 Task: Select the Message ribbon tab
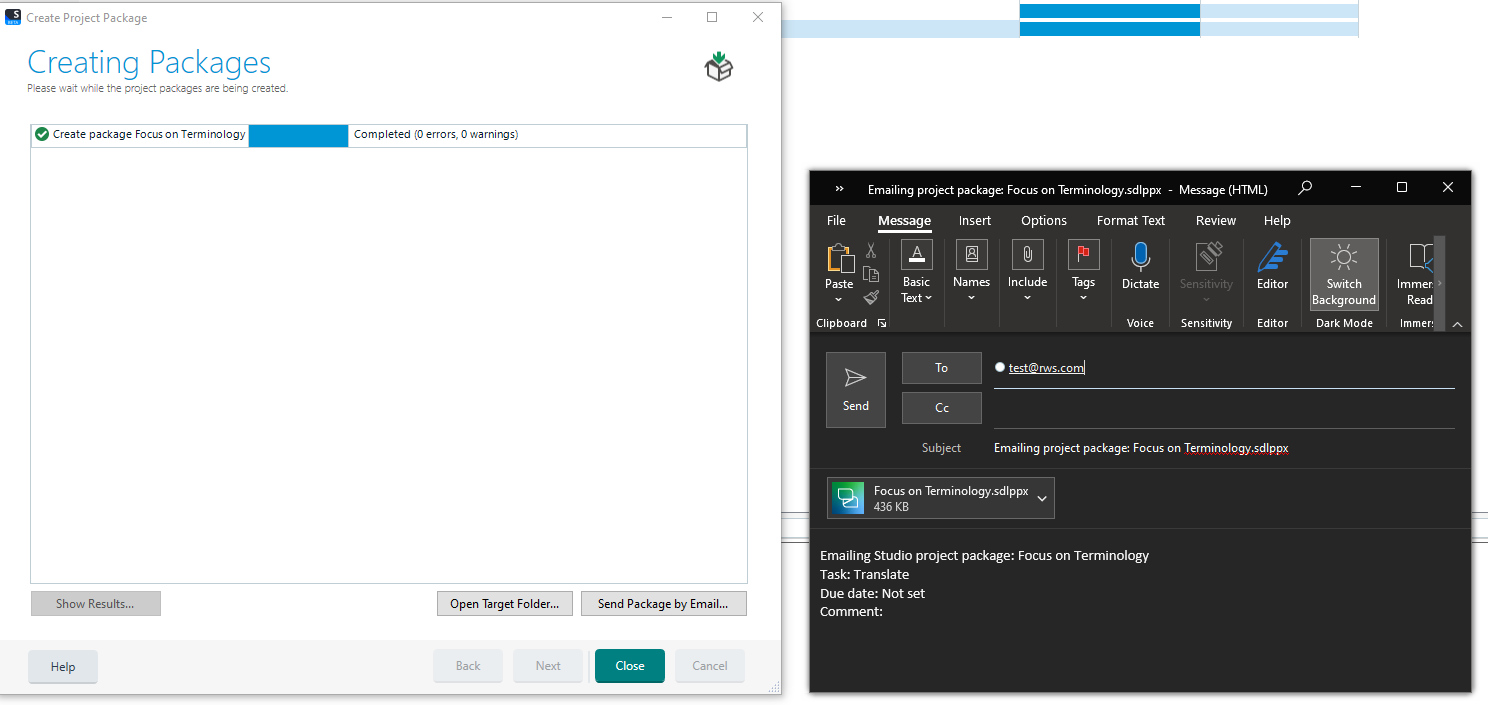tap(904, 220)
